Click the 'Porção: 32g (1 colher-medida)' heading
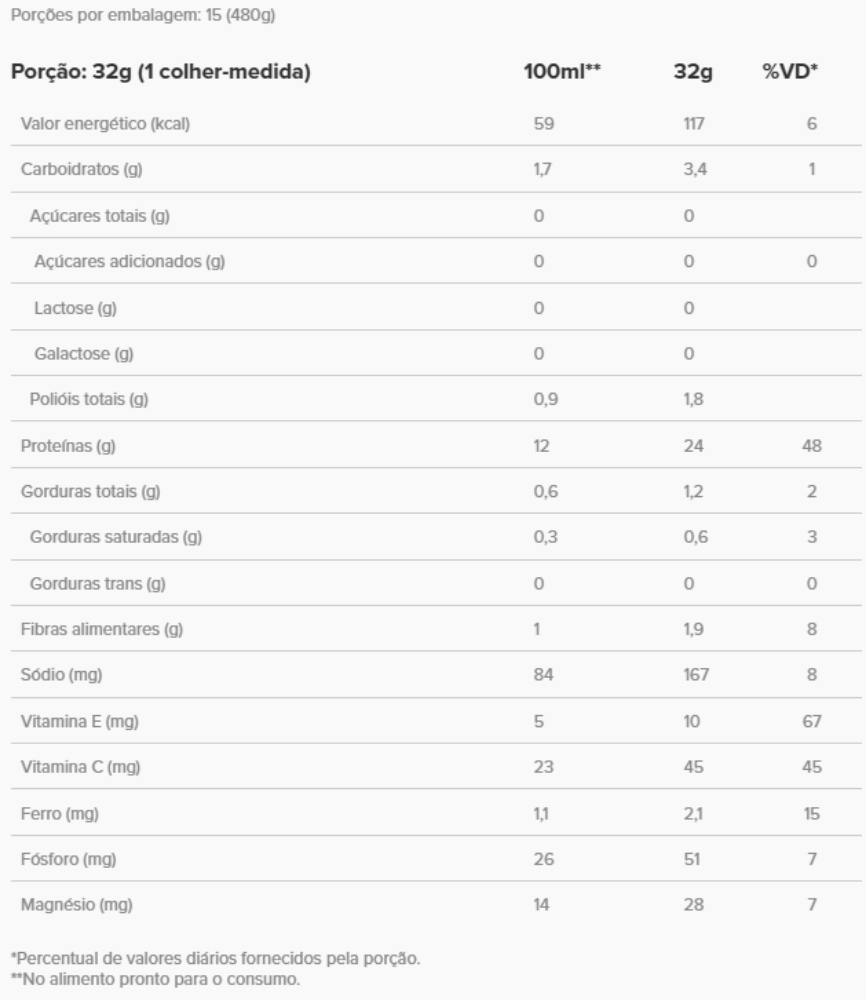This screenshot has height=1000, width=866. [158, 73]
